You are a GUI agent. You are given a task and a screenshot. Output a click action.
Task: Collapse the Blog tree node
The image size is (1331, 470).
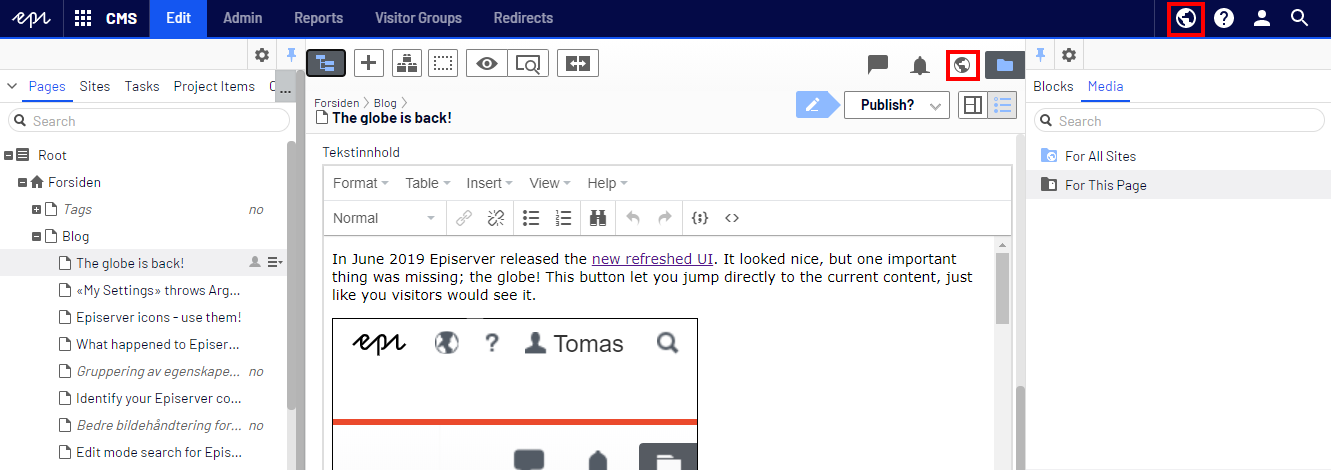pyautogui.click(x=37, y=237)
